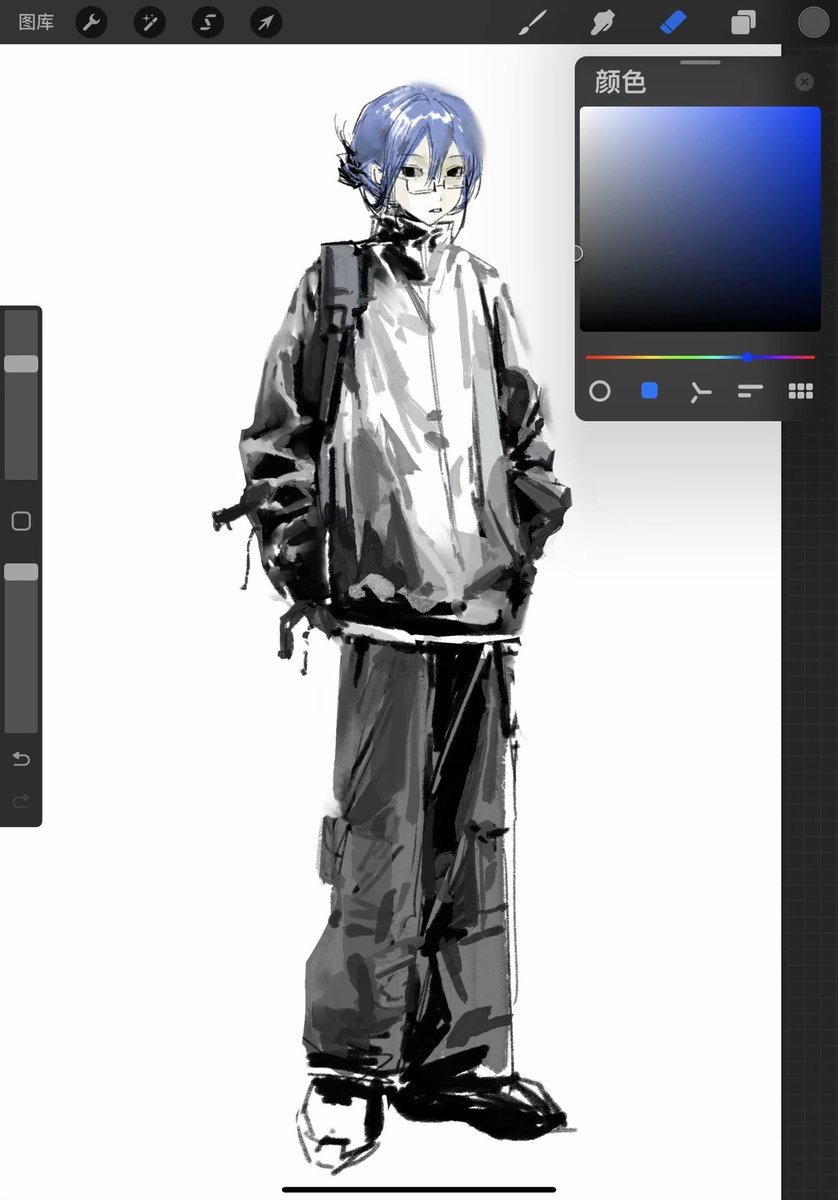Tap the square modify button on sidebar
The height and width of the screenshot is (1200, 838).
coord(21,521)
